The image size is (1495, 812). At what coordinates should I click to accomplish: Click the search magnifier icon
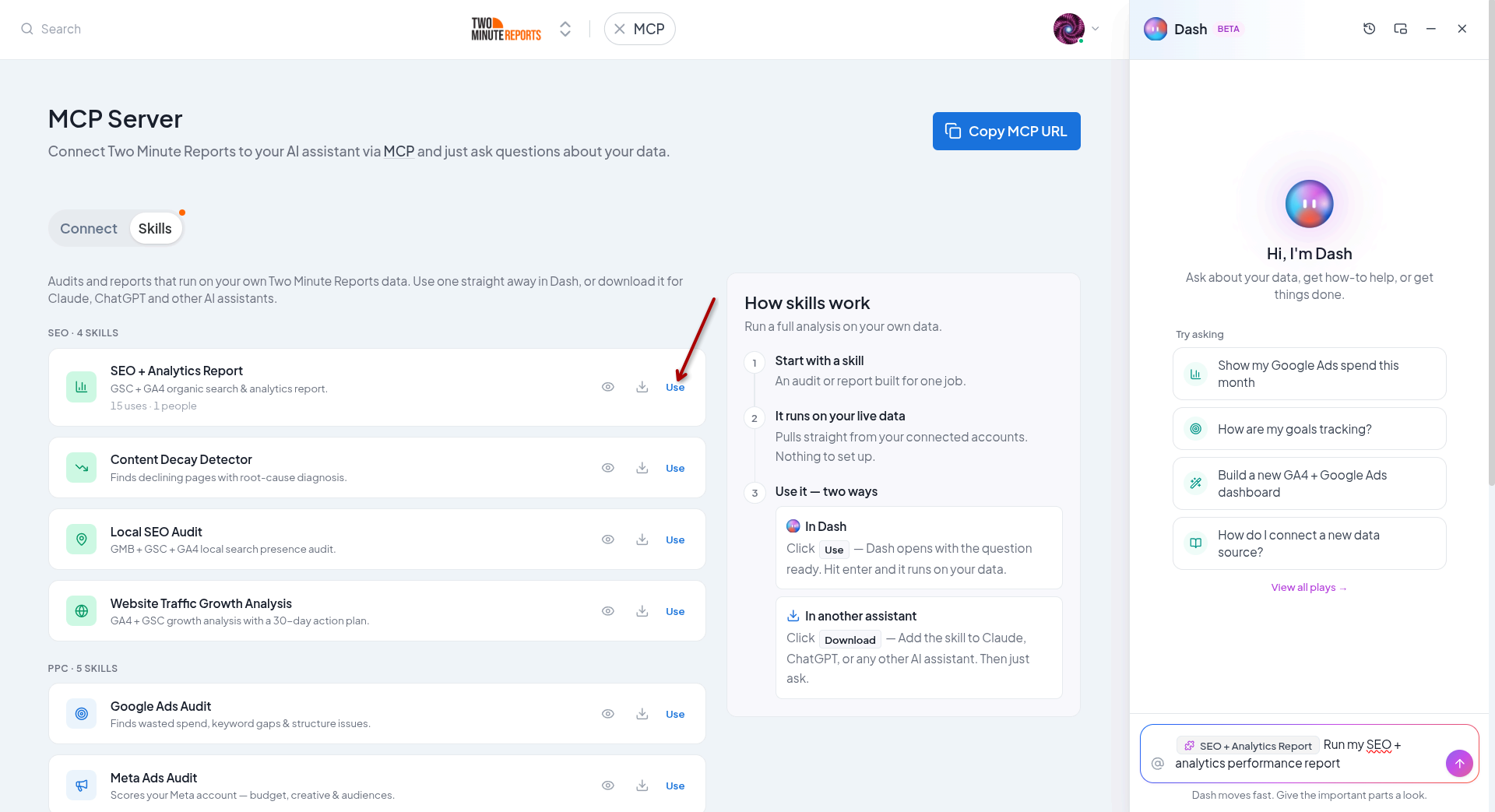[x=27, y=29]
